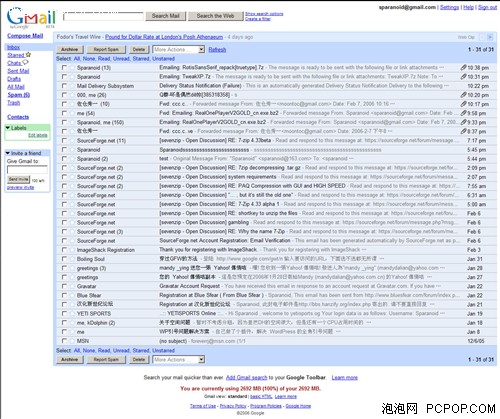Go to Sent Mail
The height and width of the screenshot is (419, 500).
[18, 71]
